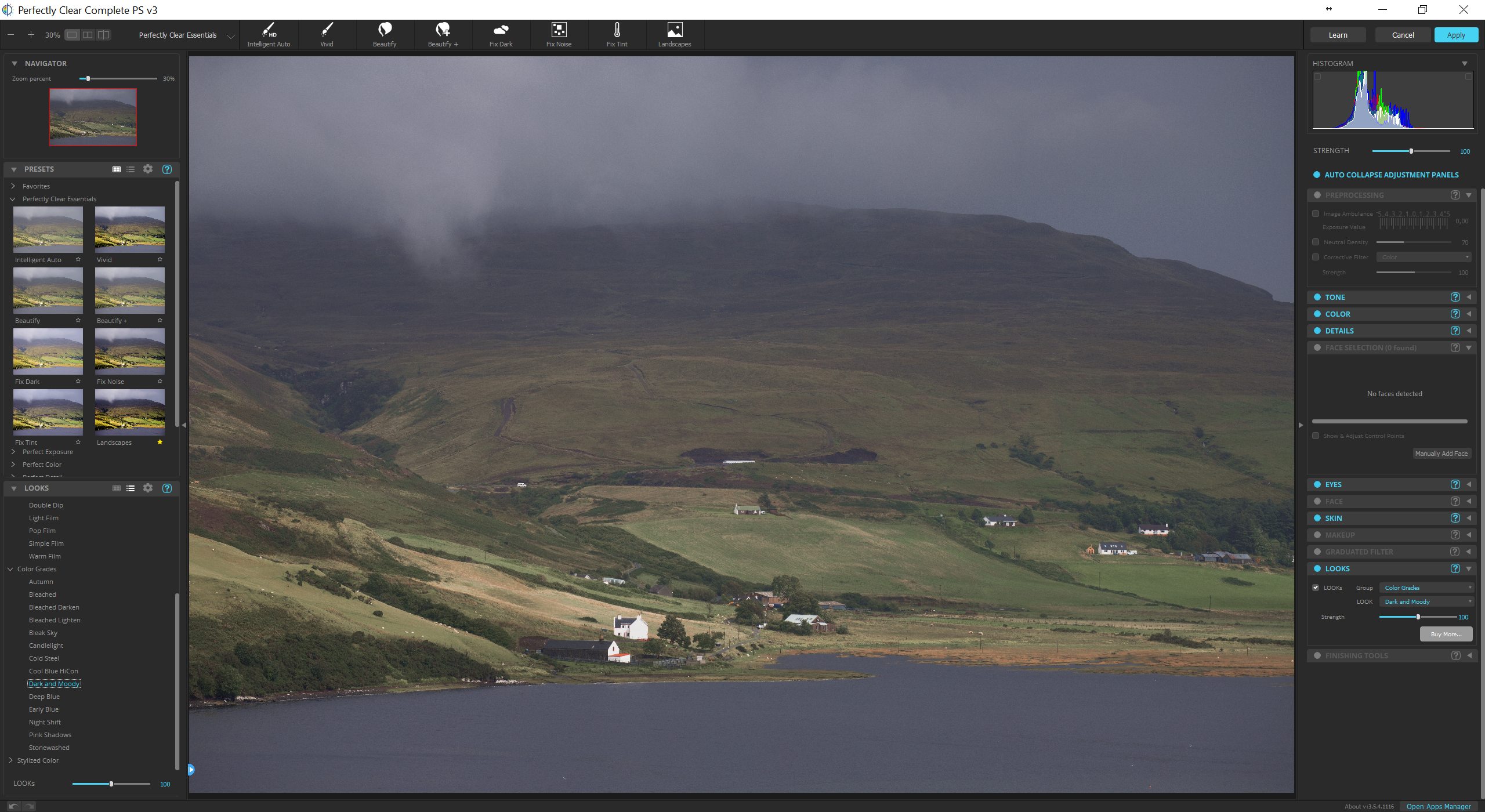Viewport: 1485px width, 812px height.
Task: Favorite the Intelligent Auto preset star
Action: [x=78, y=259]
